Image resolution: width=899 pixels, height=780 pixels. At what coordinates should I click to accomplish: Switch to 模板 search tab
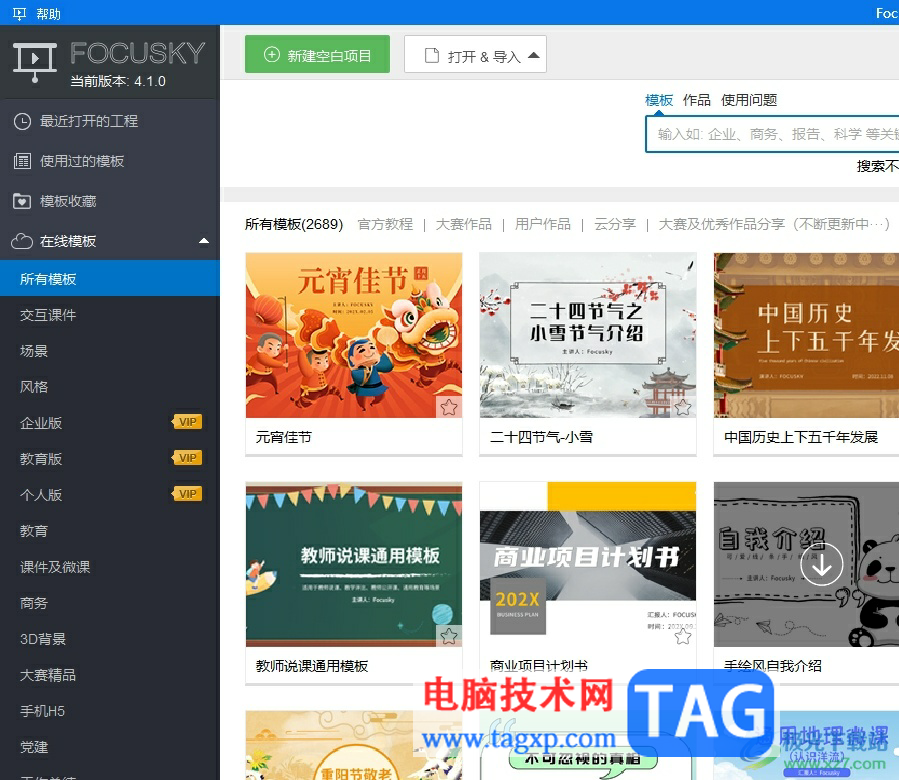659,100
